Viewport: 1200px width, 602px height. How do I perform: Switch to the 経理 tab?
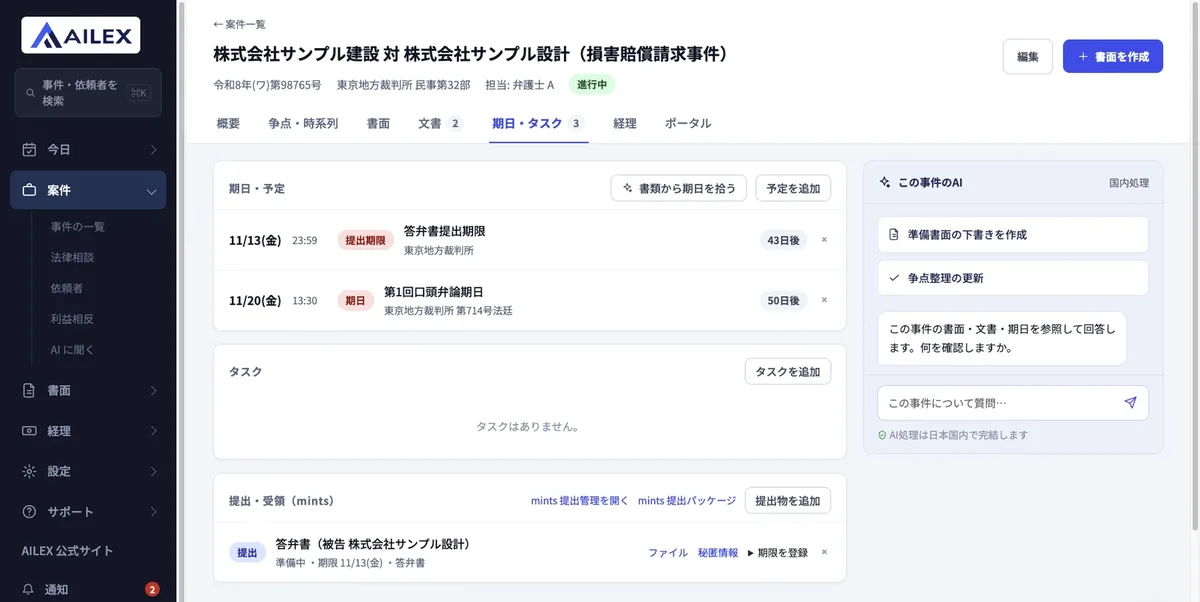[625, 124]
